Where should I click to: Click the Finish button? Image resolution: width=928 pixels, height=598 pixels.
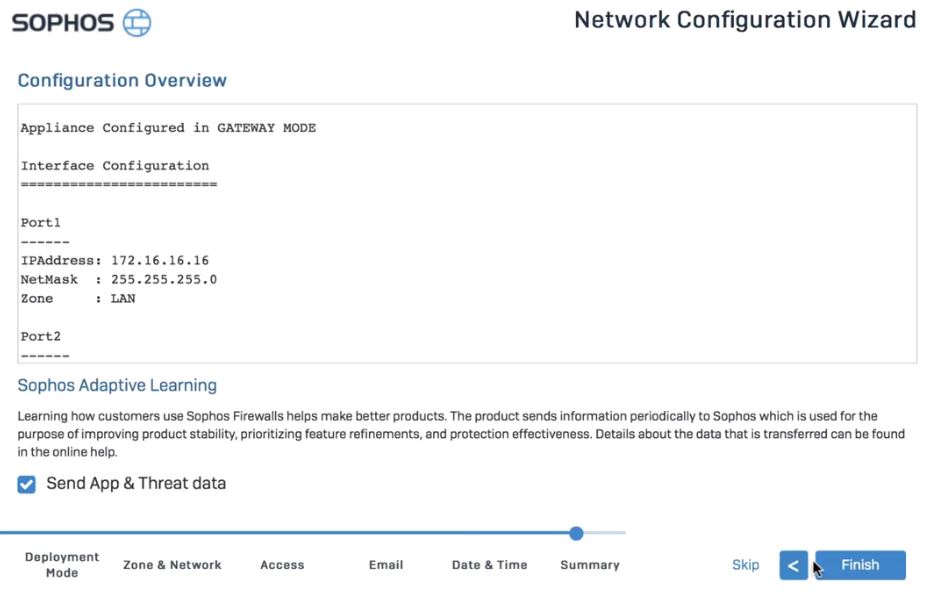[860, 565]
